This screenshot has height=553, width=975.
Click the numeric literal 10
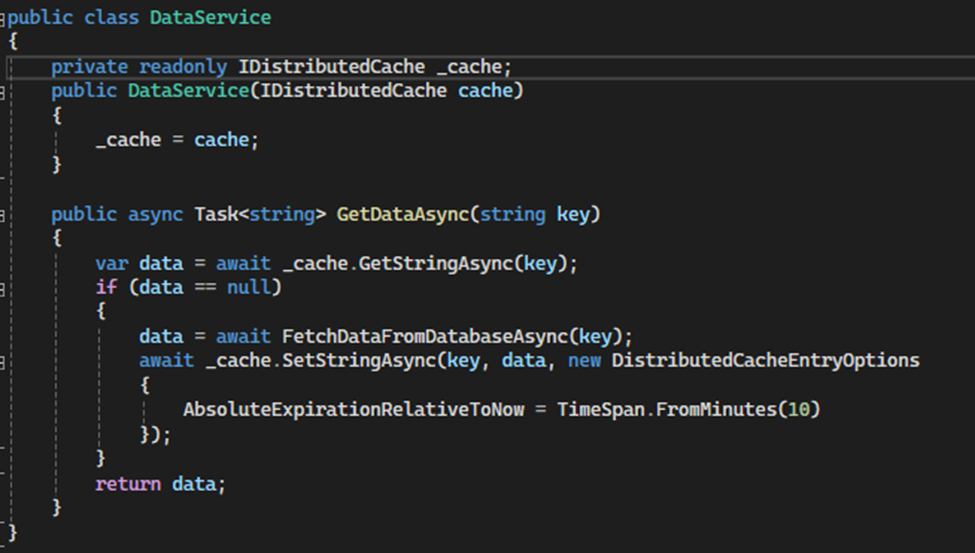coord(798,410)
